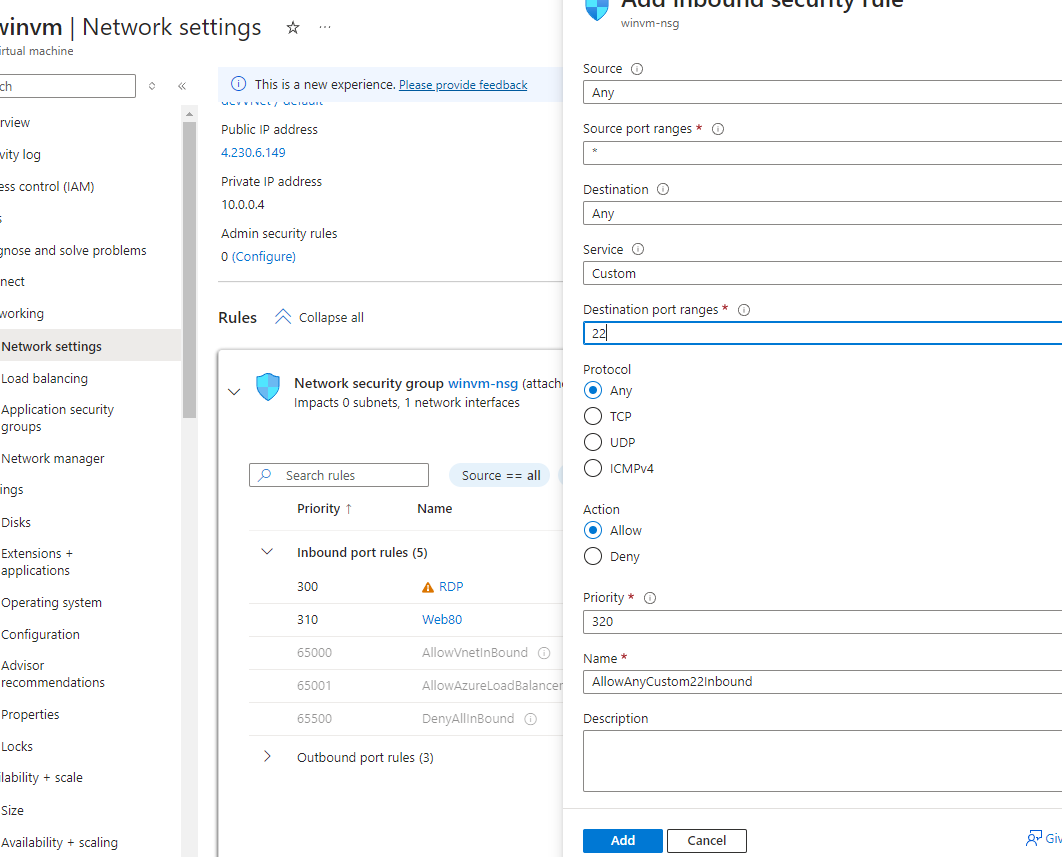Choose the Deny action radio button
This screenshot has width=1062, height=857.
593,556
